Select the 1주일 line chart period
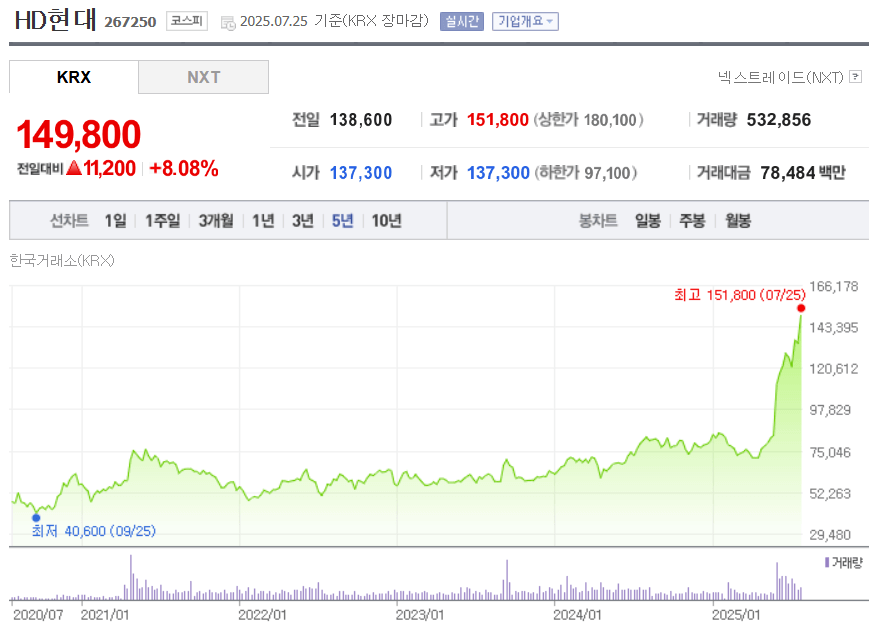This screenshot has height=626, width=869. click(x=162, y=220)
